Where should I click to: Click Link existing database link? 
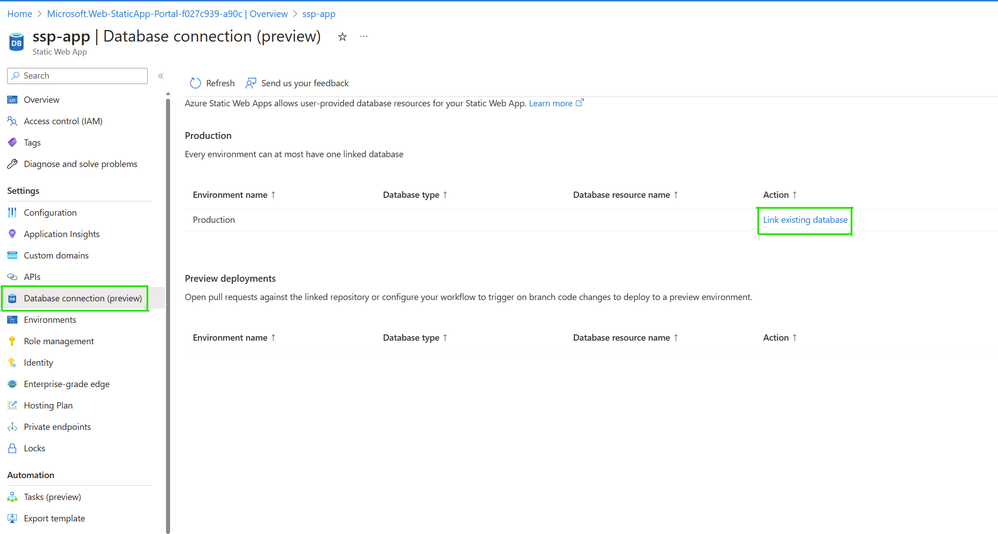coord(805,220)
